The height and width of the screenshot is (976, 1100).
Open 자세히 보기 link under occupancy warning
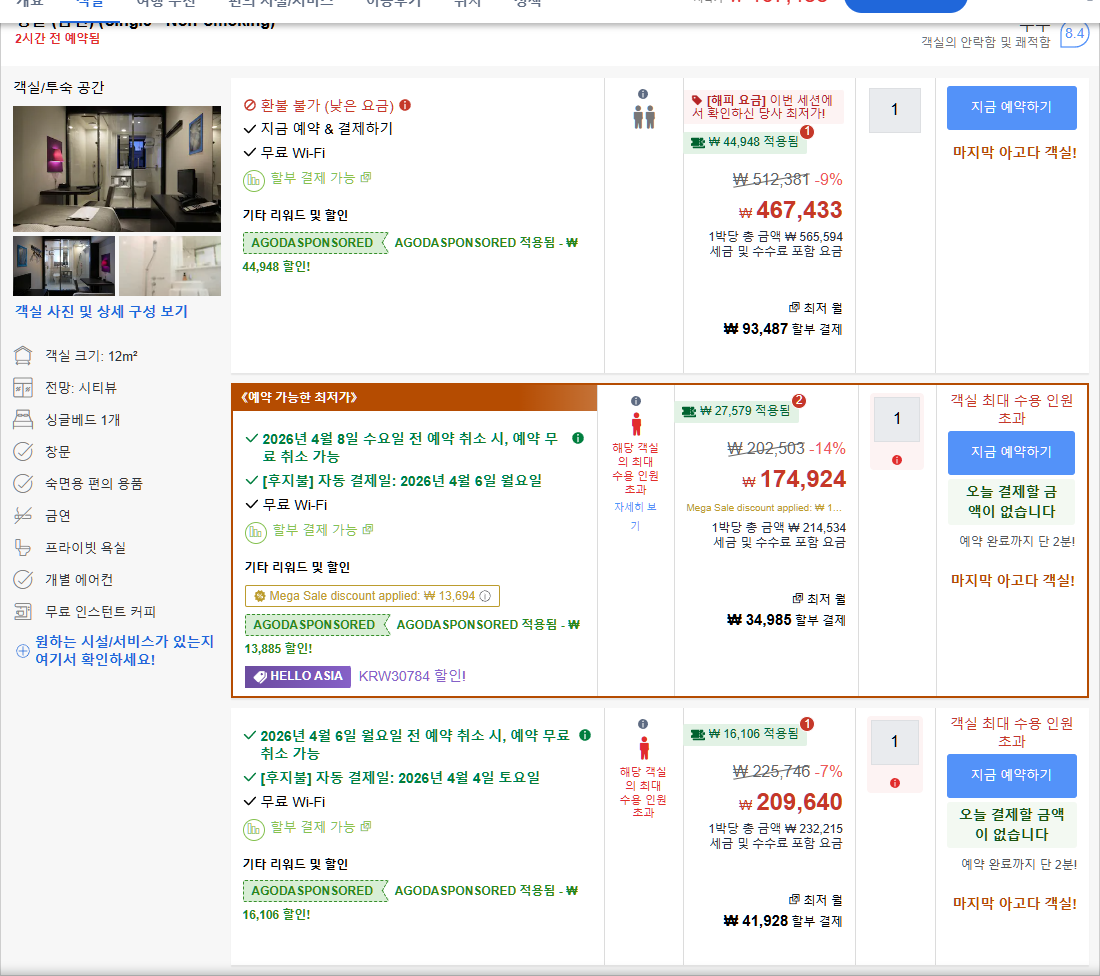pos(635,516)
